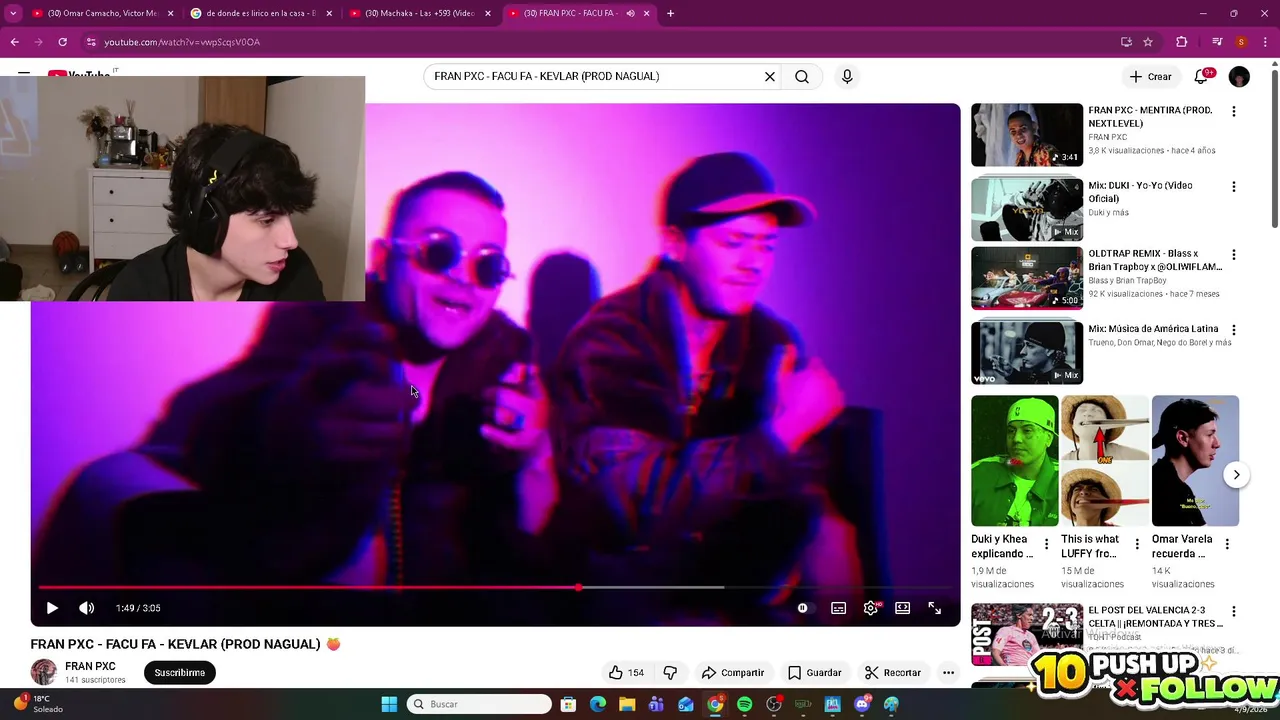Open the Chrome profile button
This screenshot has width=1280, height=720.
coord(1241,42)
